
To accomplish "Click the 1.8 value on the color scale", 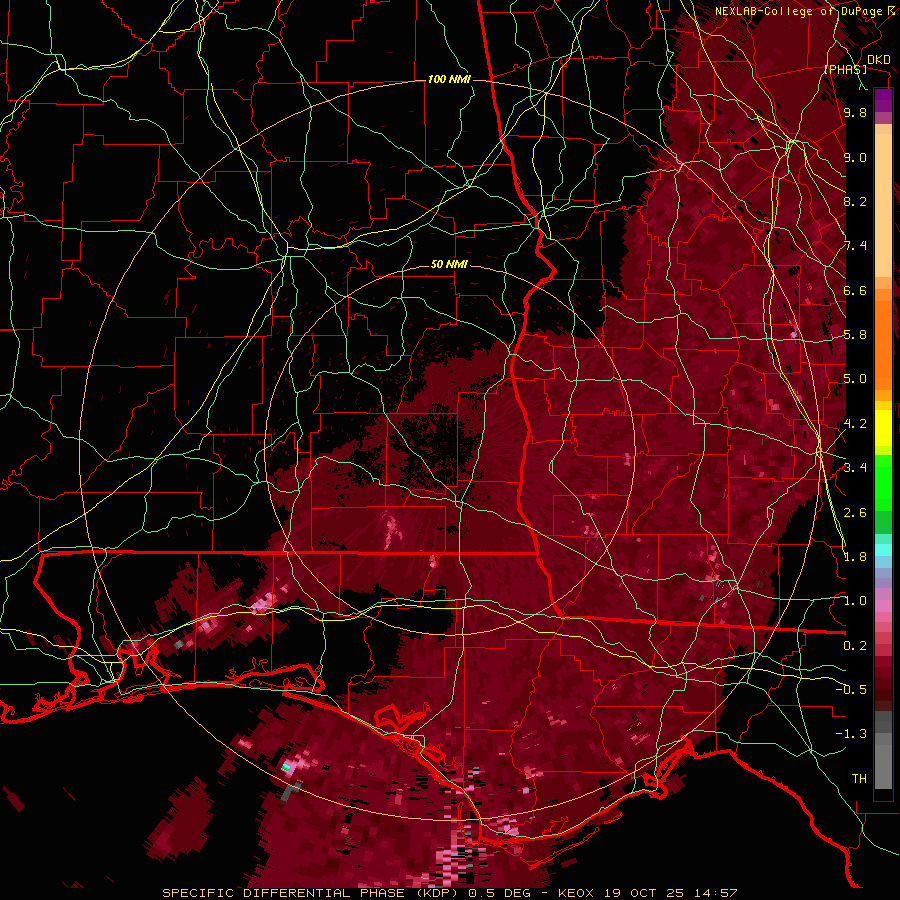I will [855, 557].
